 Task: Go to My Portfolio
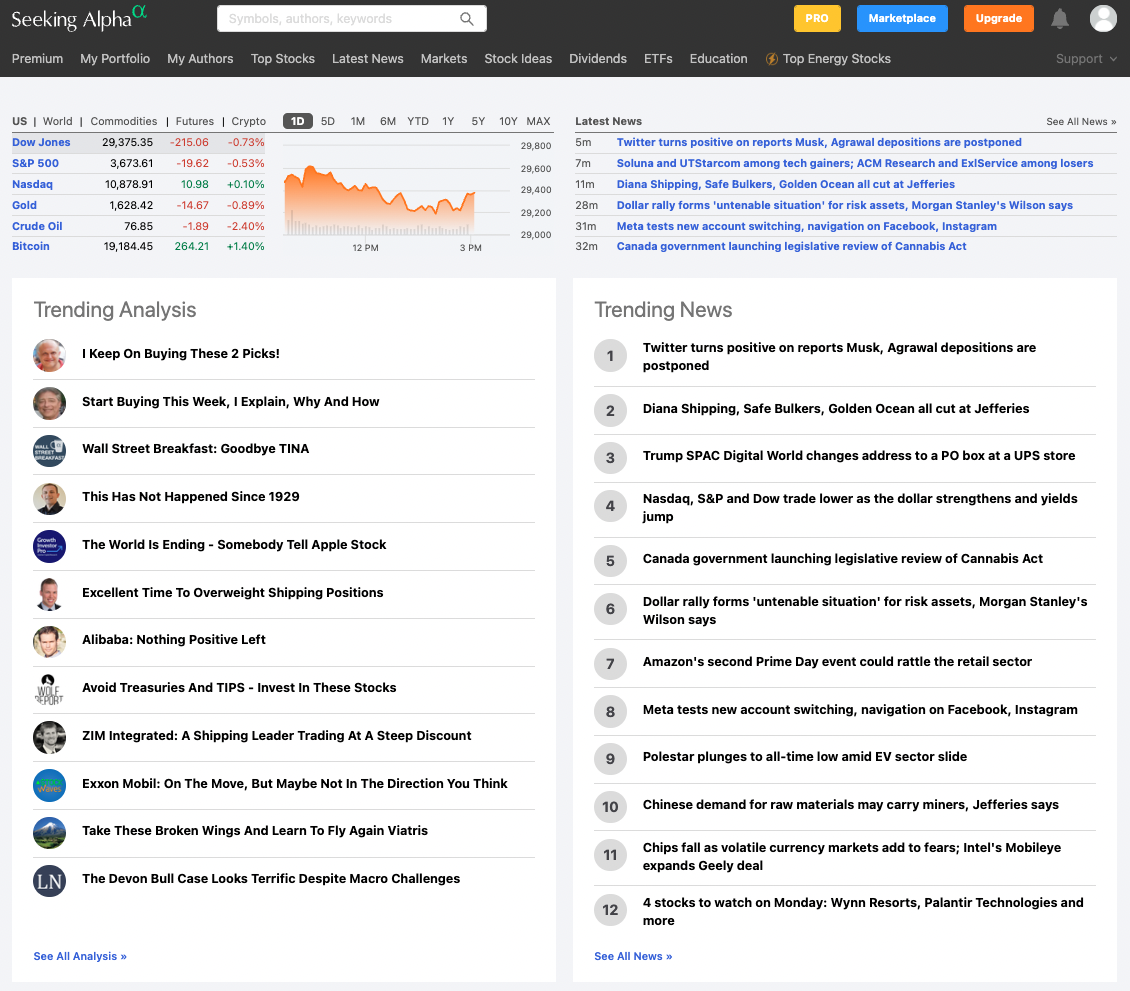[115, 59]
